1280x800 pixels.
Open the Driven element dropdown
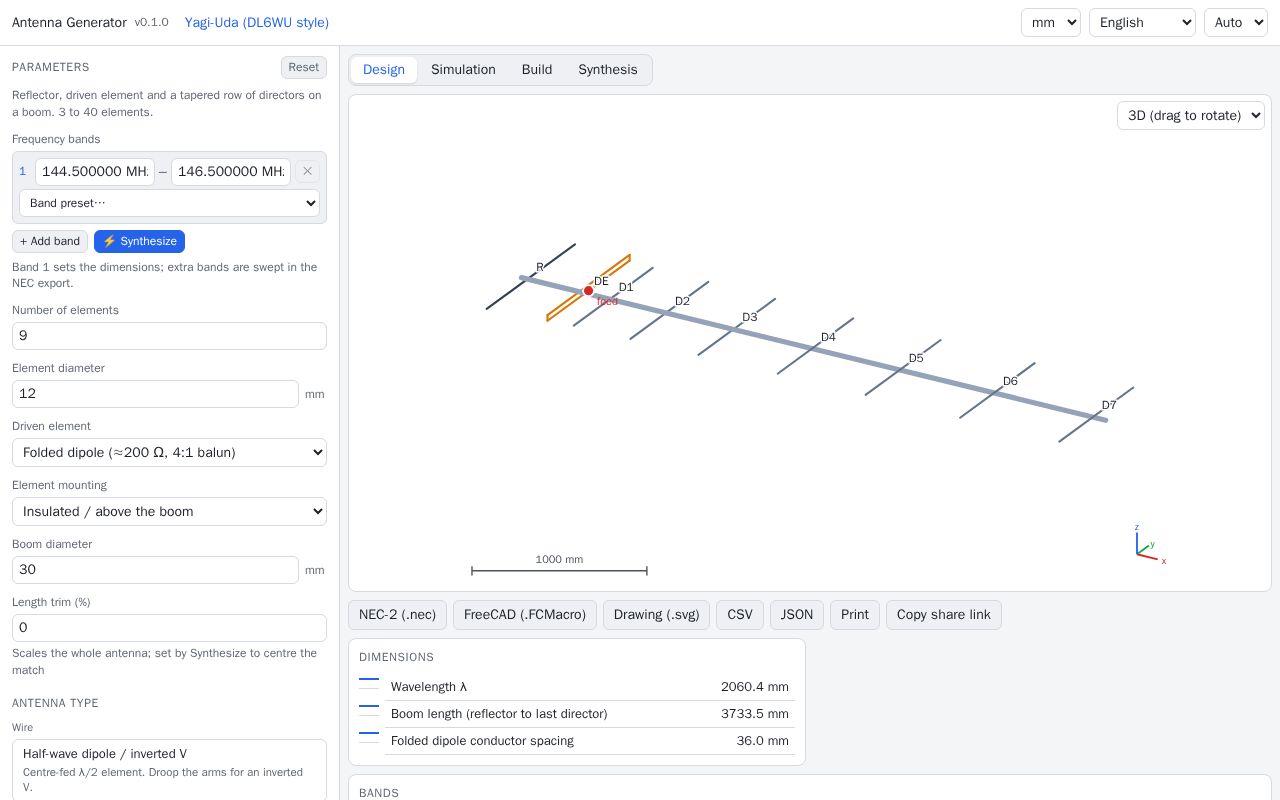point(169,452)
